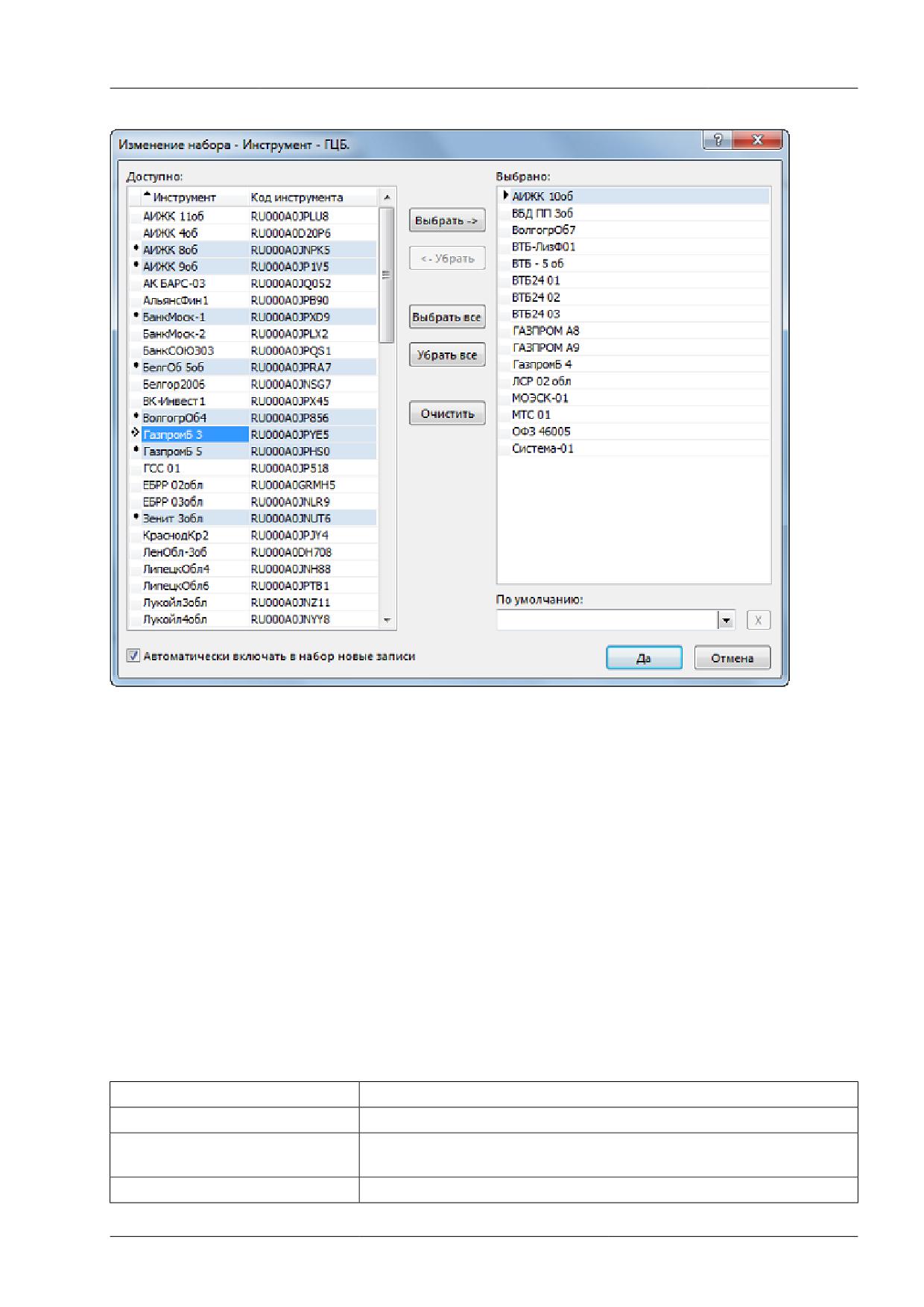Select АИЖК 10об in Выбрано list

(634, 197)
